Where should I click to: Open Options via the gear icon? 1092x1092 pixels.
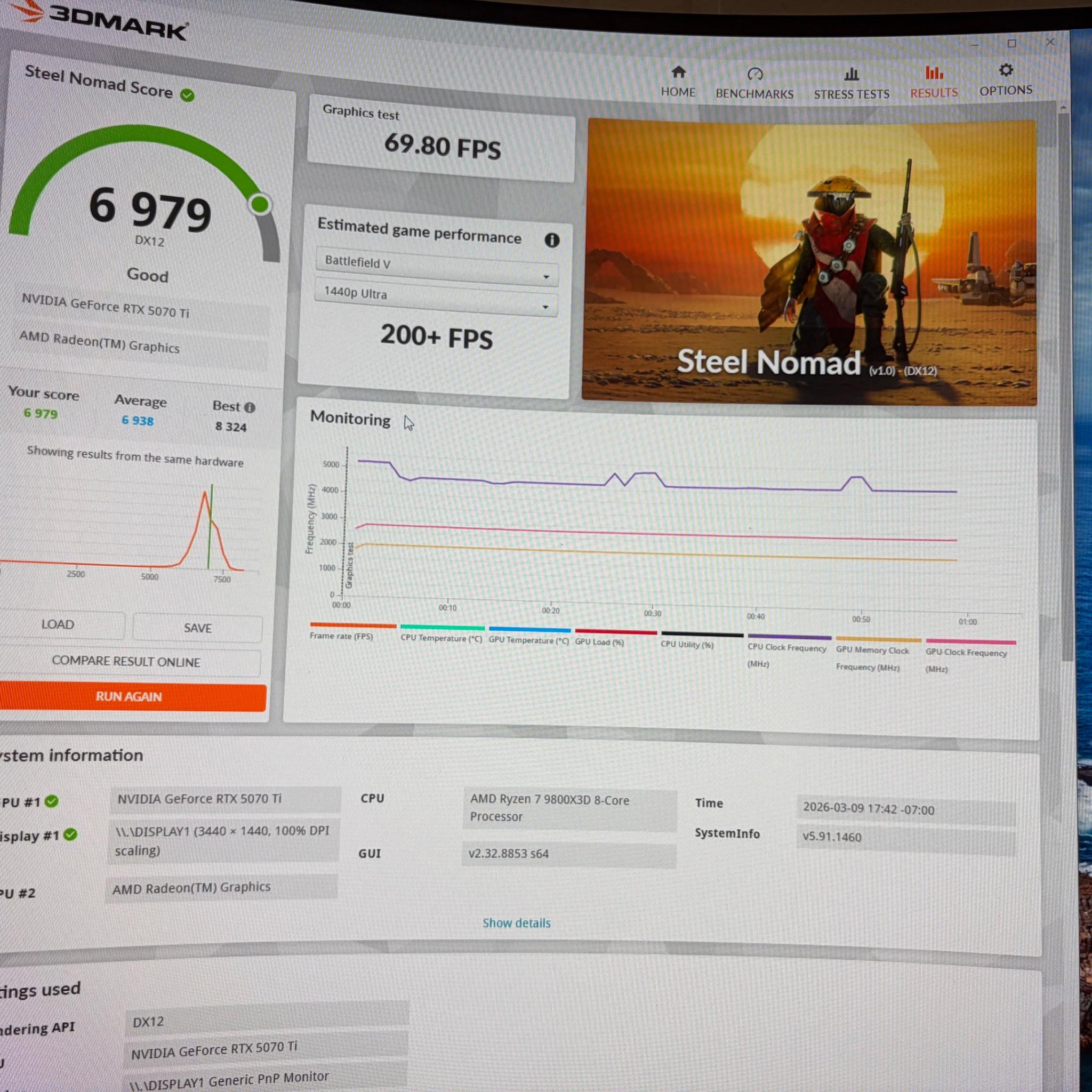[1006, 70]
